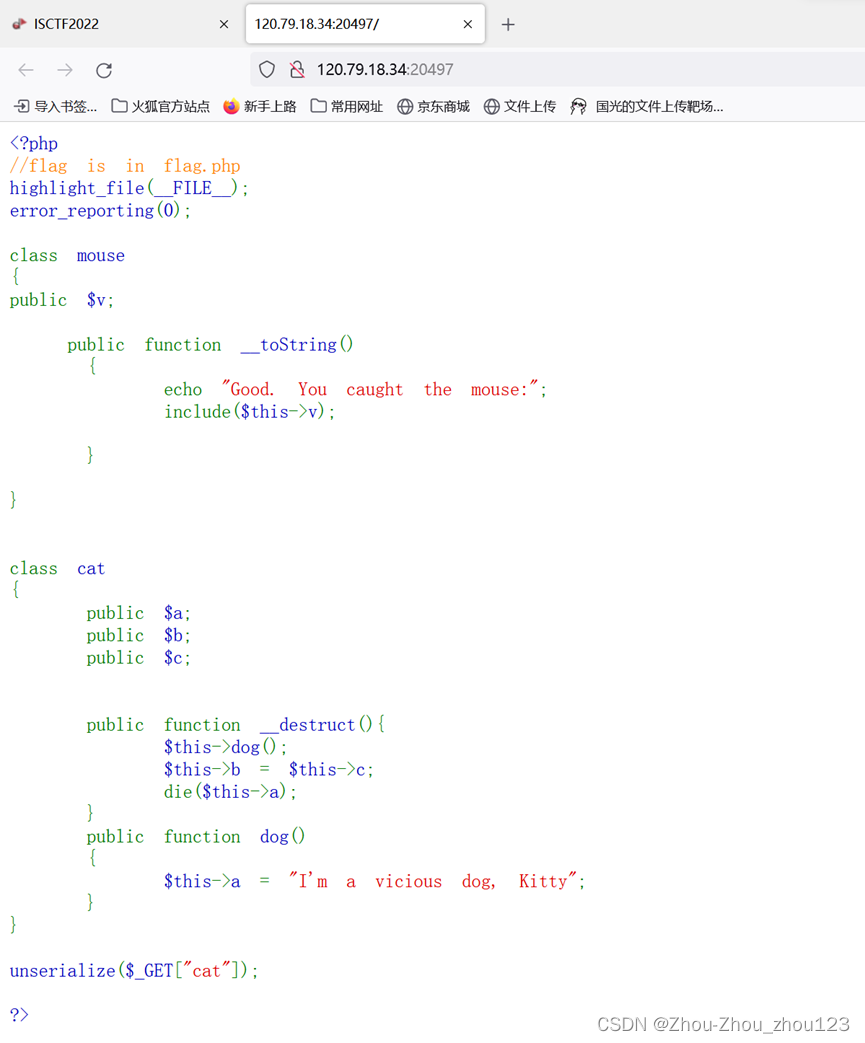Click the ISCTF2022 tab favicon
The image size is (865, 1043).
pyautogui.click(x=19, y=22)
